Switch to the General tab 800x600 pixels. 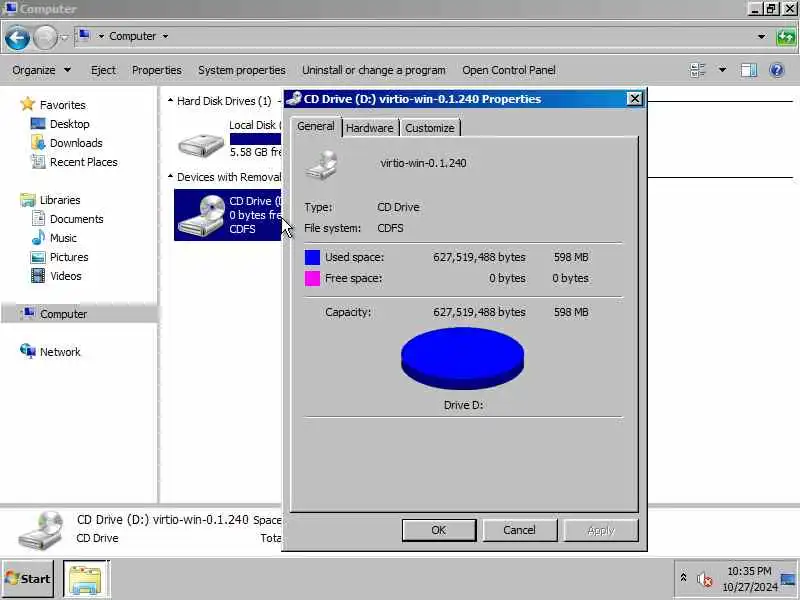pos(316,127)
